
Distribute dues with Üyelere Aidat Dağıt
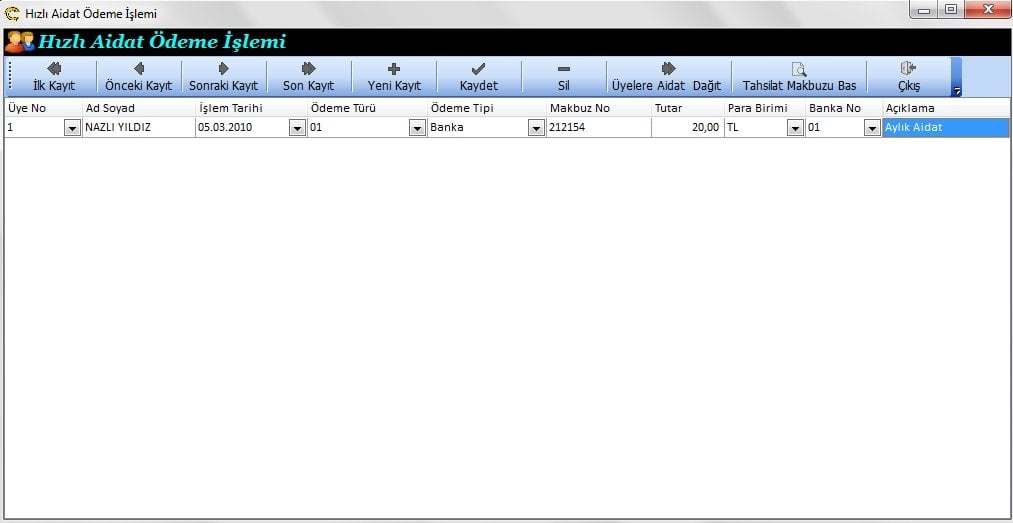click(666, 77)
